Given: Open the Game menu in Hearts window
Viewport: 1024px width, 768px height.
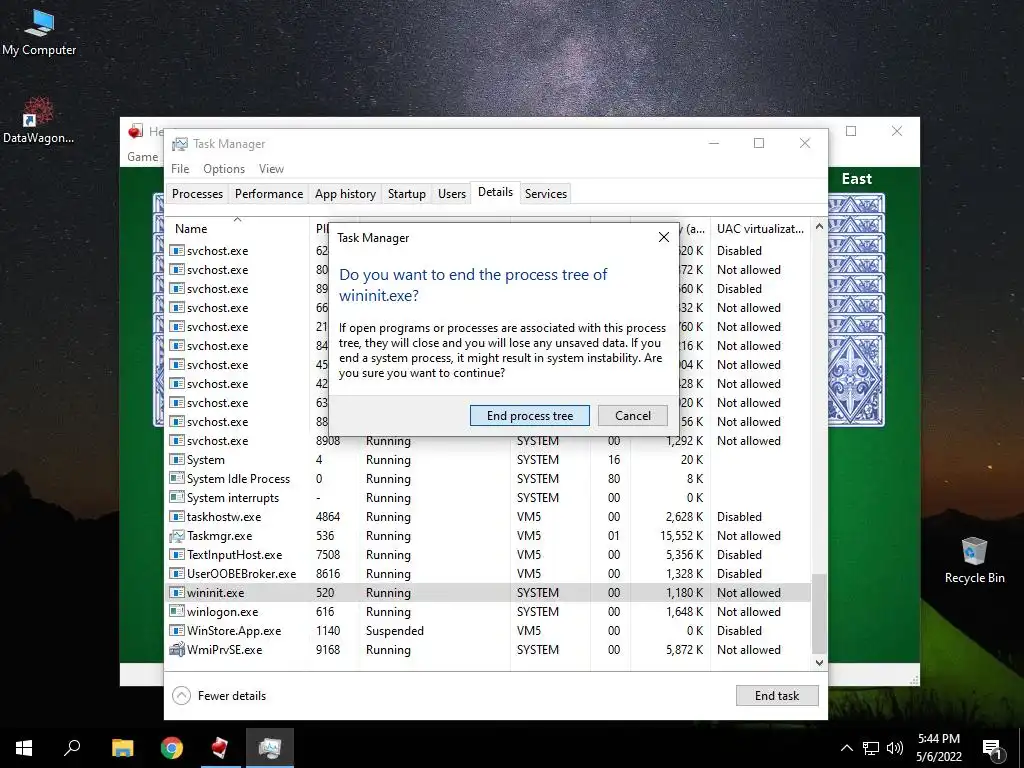Looking at the screenshot, I should tap(142, 157).
